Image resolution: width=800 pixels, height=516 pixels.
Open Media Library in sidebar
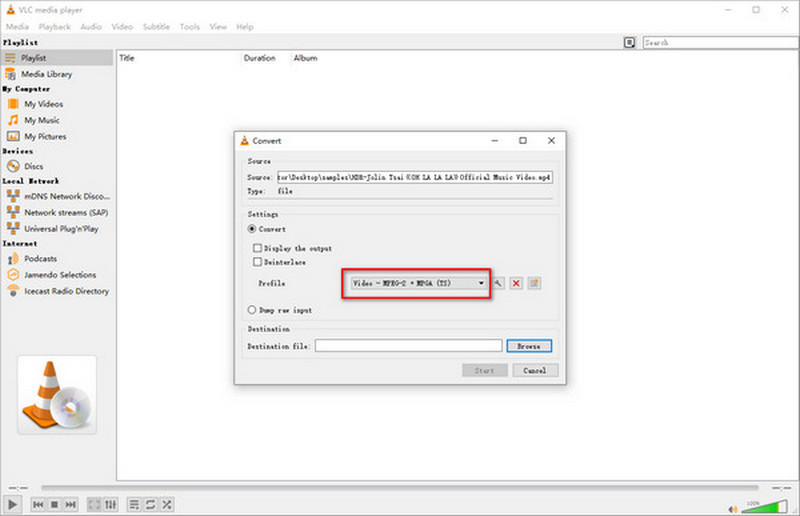(57, 74)
